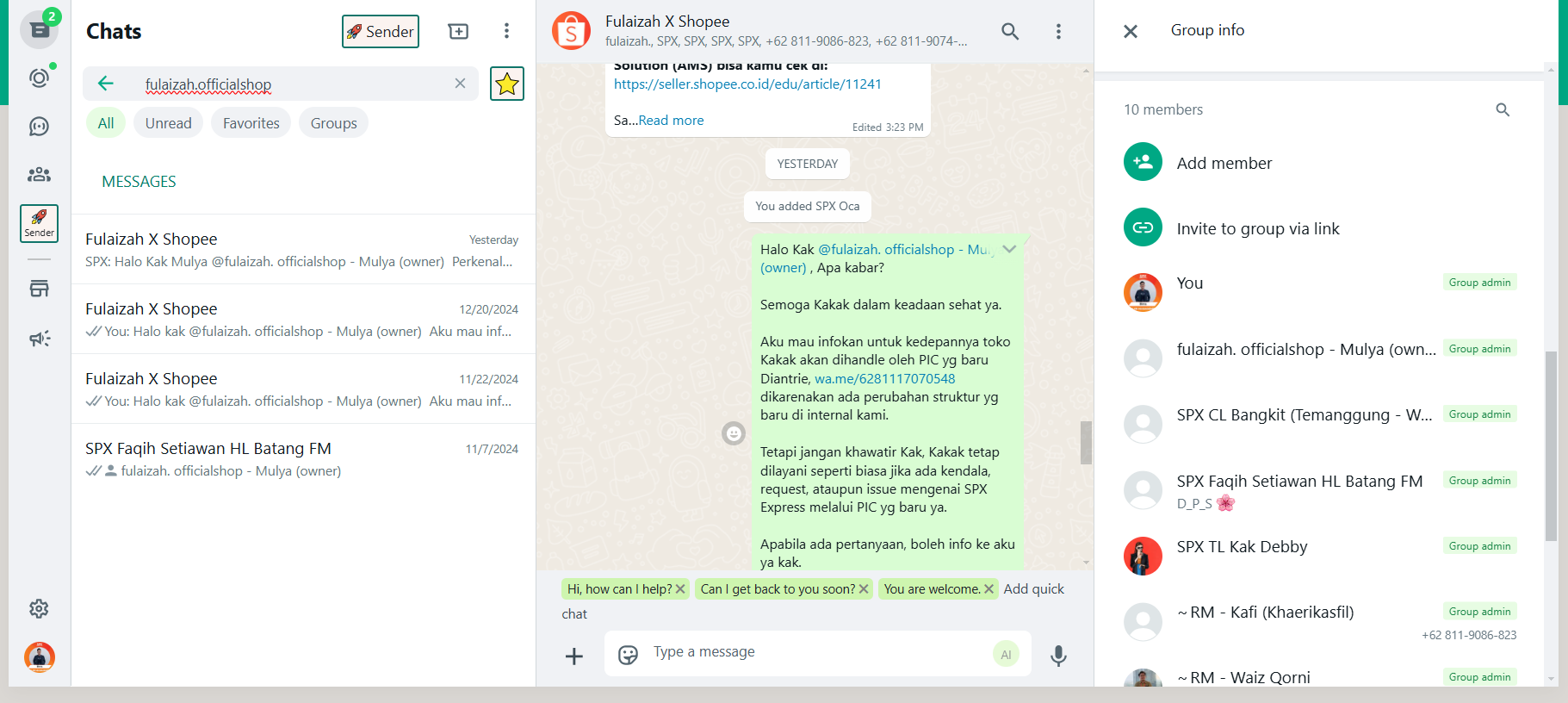Click the Sender button in Chats header
This screenshot has height=703, width=1568.
pos(381,32)
